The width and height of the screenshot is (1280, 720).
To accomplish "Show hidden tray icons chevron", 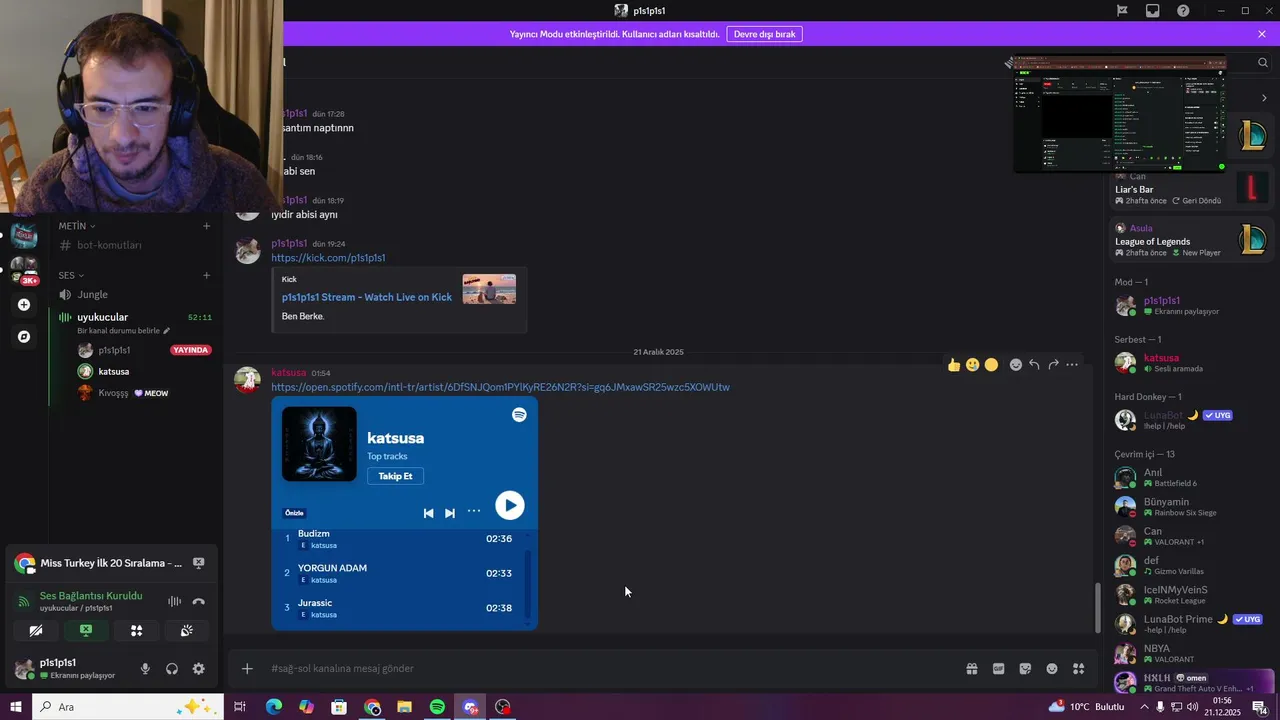I will coord(1144,707).
